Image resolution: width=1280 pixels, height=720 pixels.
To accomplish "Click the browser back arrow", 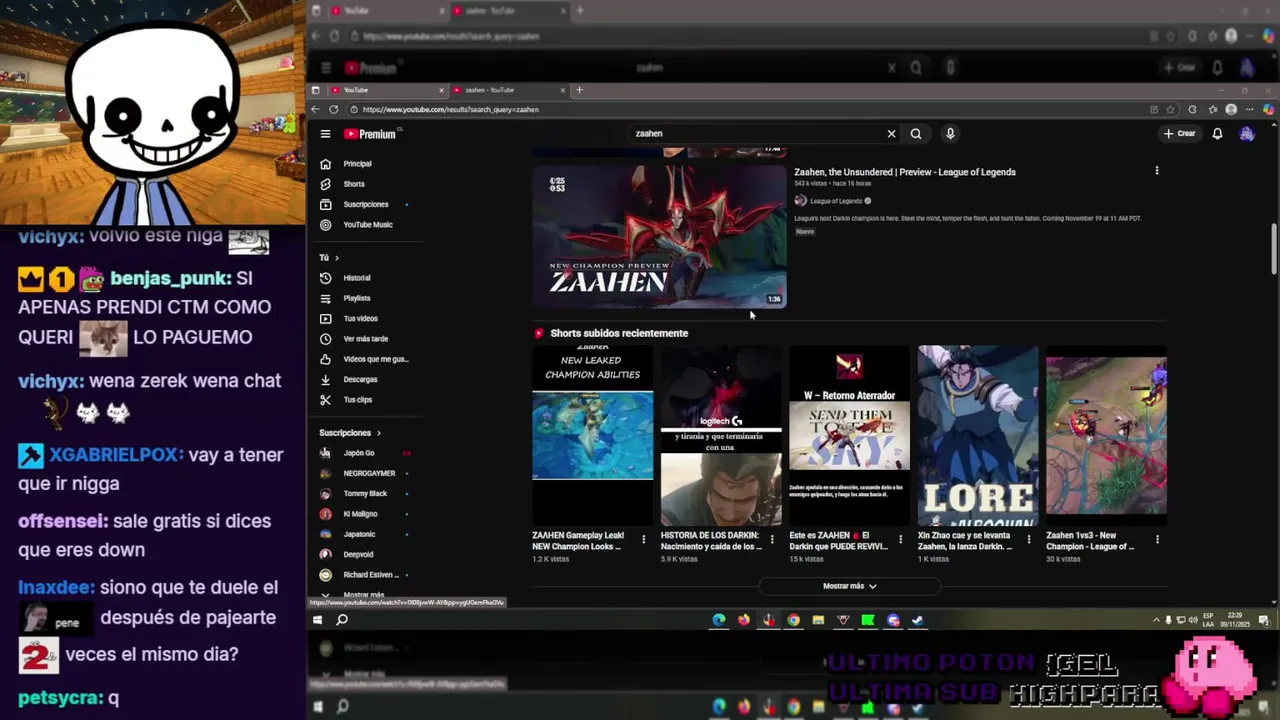I will pyautogui.click(x=315, y=110).
